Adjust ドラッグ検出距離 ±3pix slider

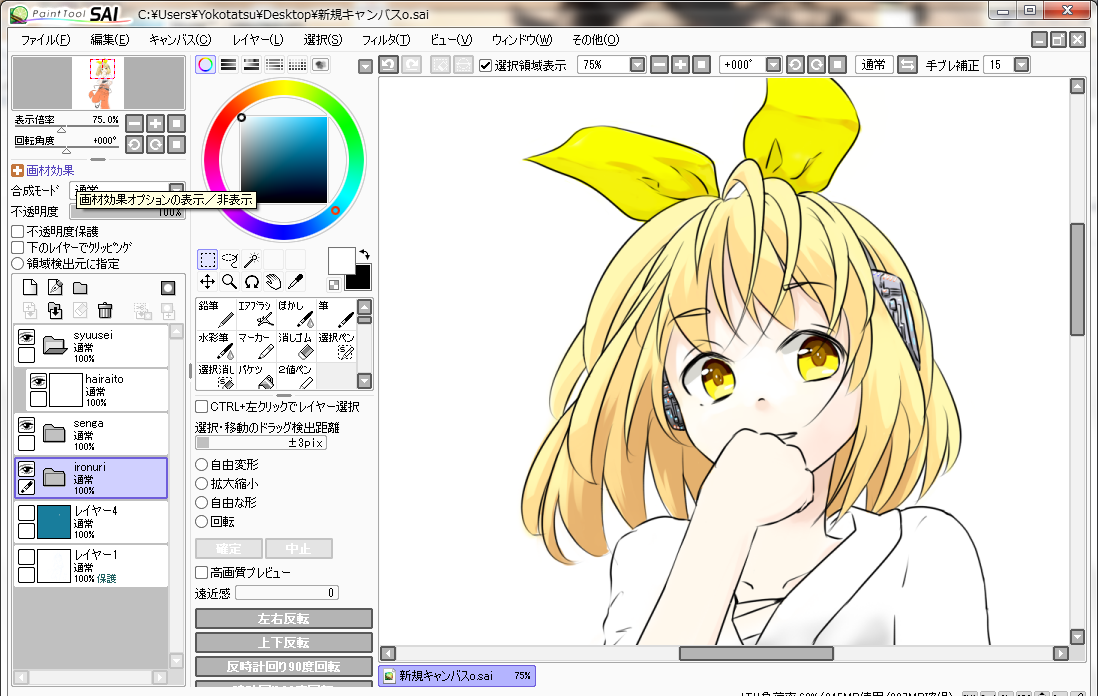pos(261,443)
